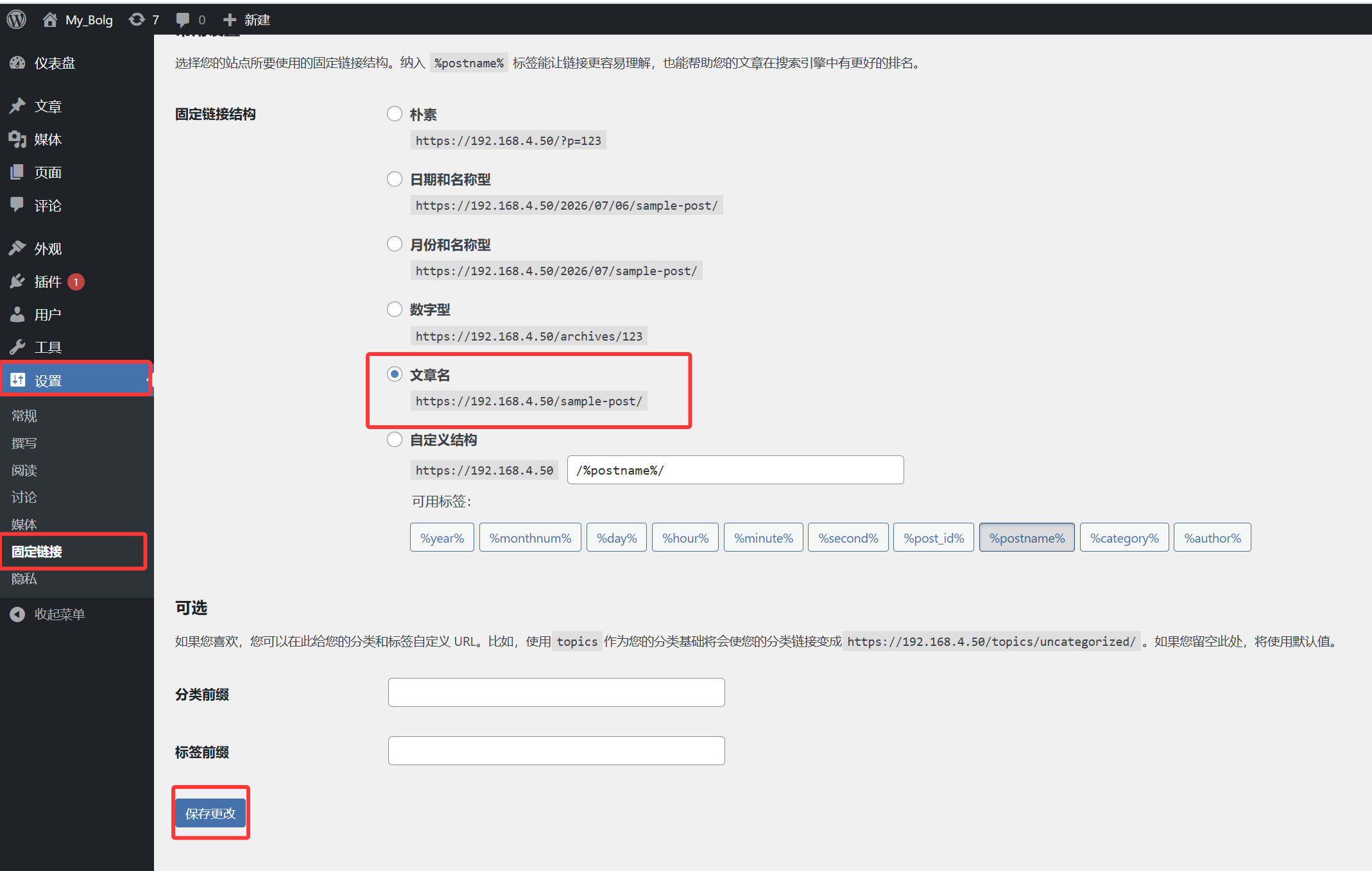Click the 新建 label in admin bar
This screenshot has height=871, width=1372.
(x=257, y=20)
